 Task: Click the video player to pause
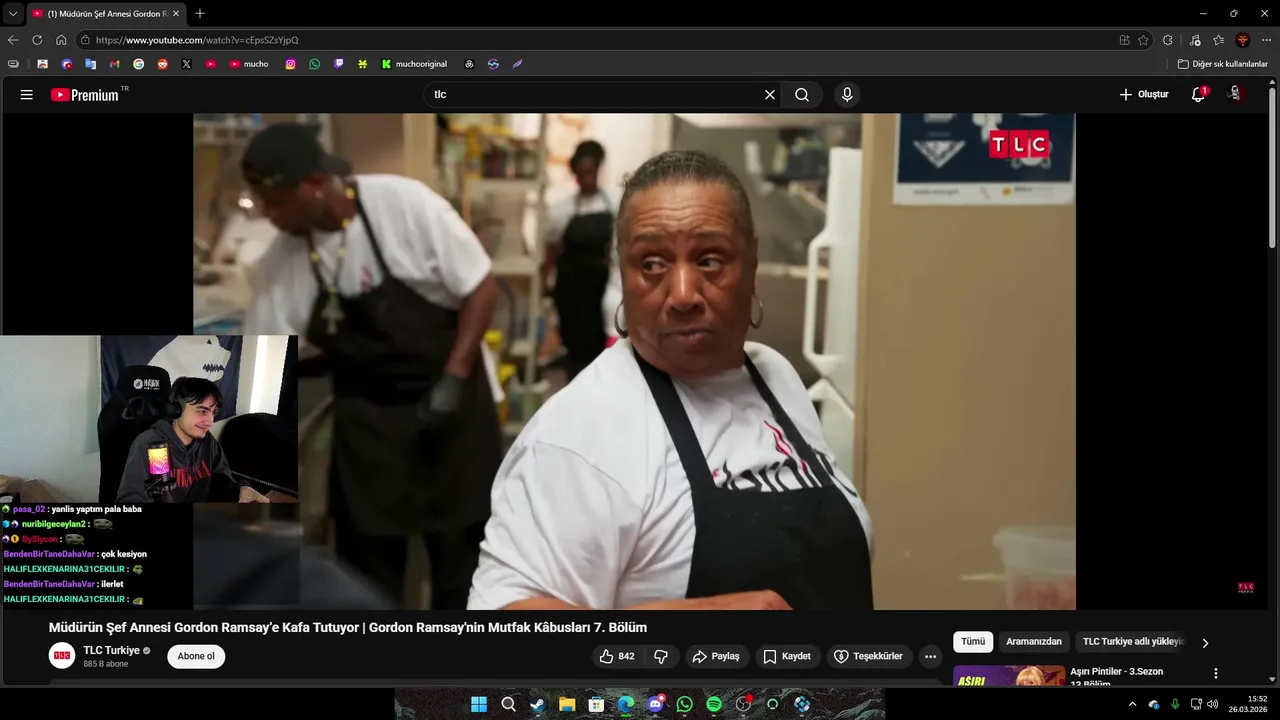tap(634, 361)
